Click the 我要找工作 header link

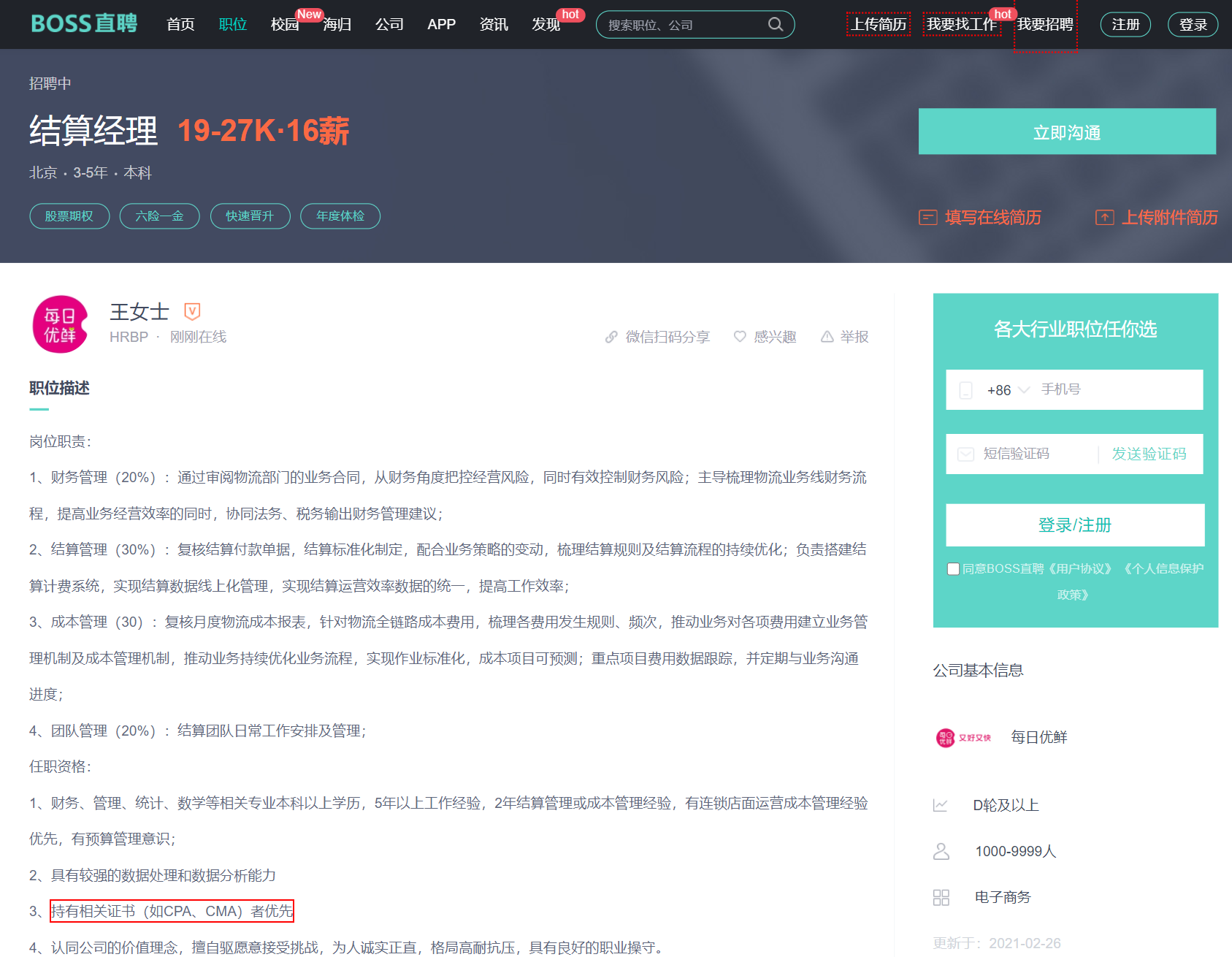click(x=962, y=25)
